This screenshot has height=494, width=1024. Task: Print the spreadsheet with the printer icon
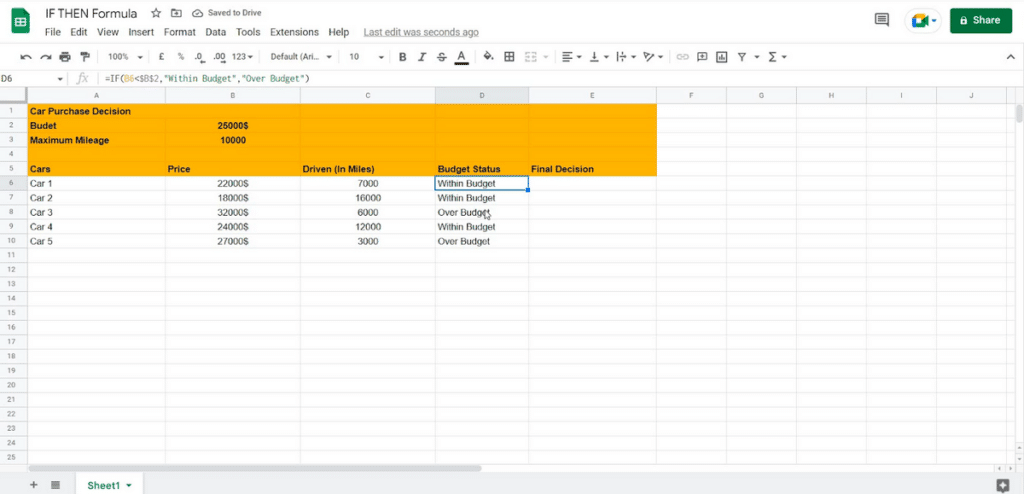[x=65, y=57]
